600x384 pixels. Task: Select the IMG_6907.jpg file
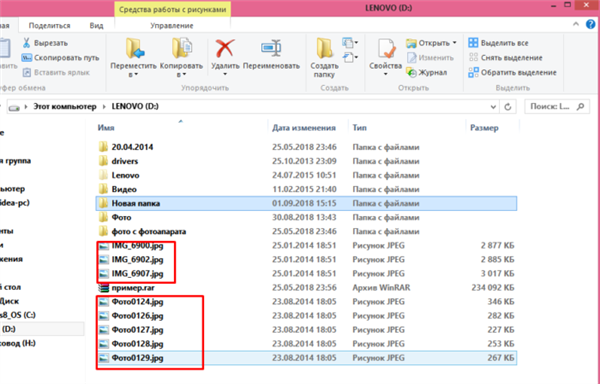point(306,273)
